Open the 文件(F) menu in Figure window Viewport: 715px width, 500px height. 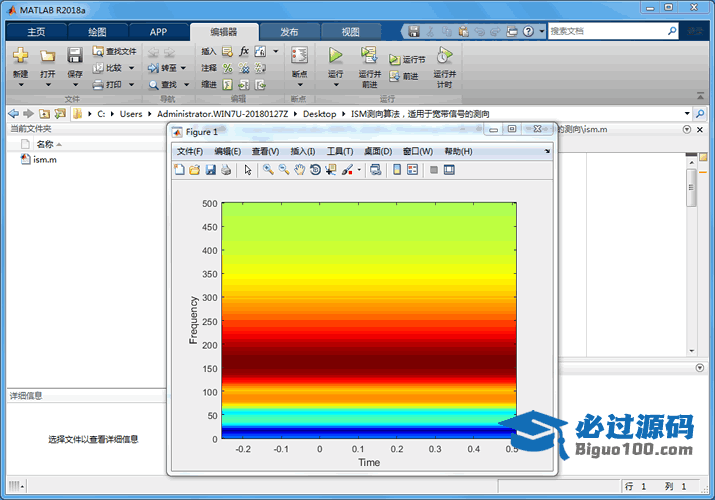pyautogui.click(x=190, y=151)
